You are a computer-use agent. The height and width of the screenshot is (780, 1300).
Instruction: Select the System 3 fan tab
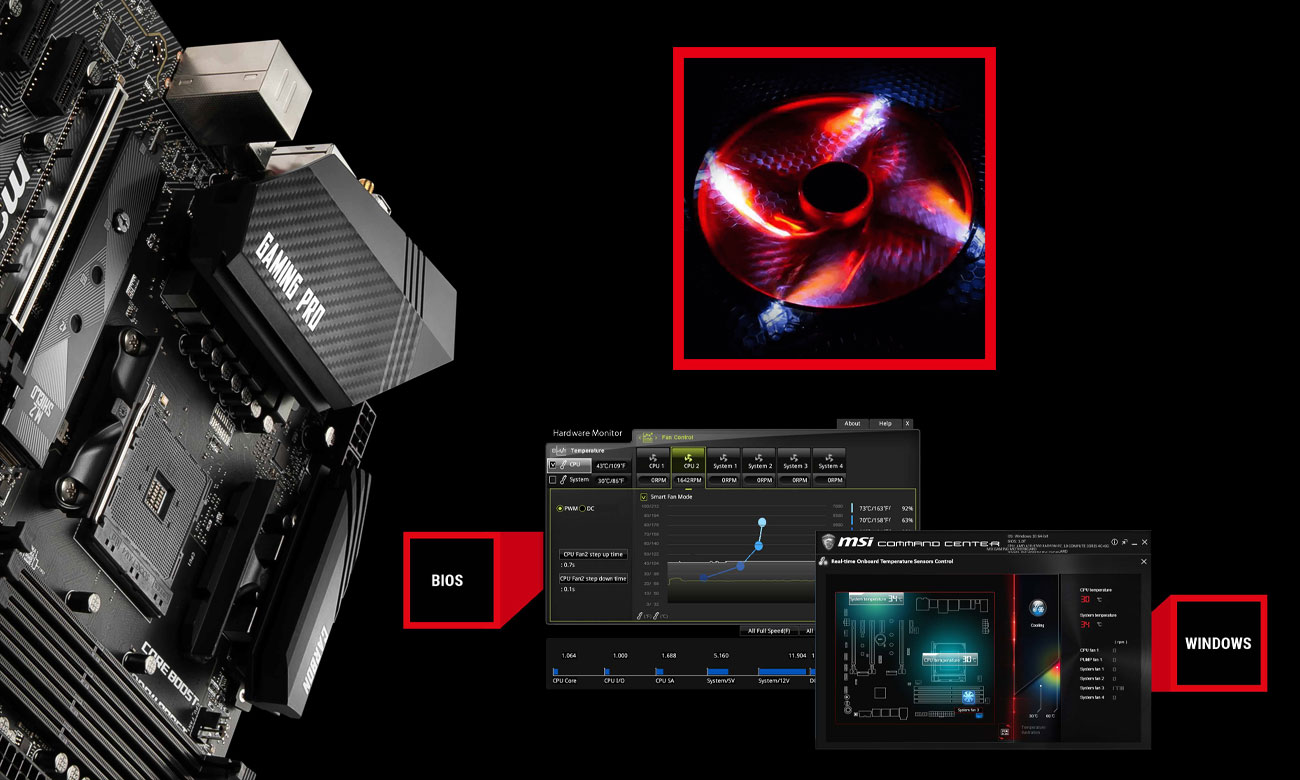point(794,461)
